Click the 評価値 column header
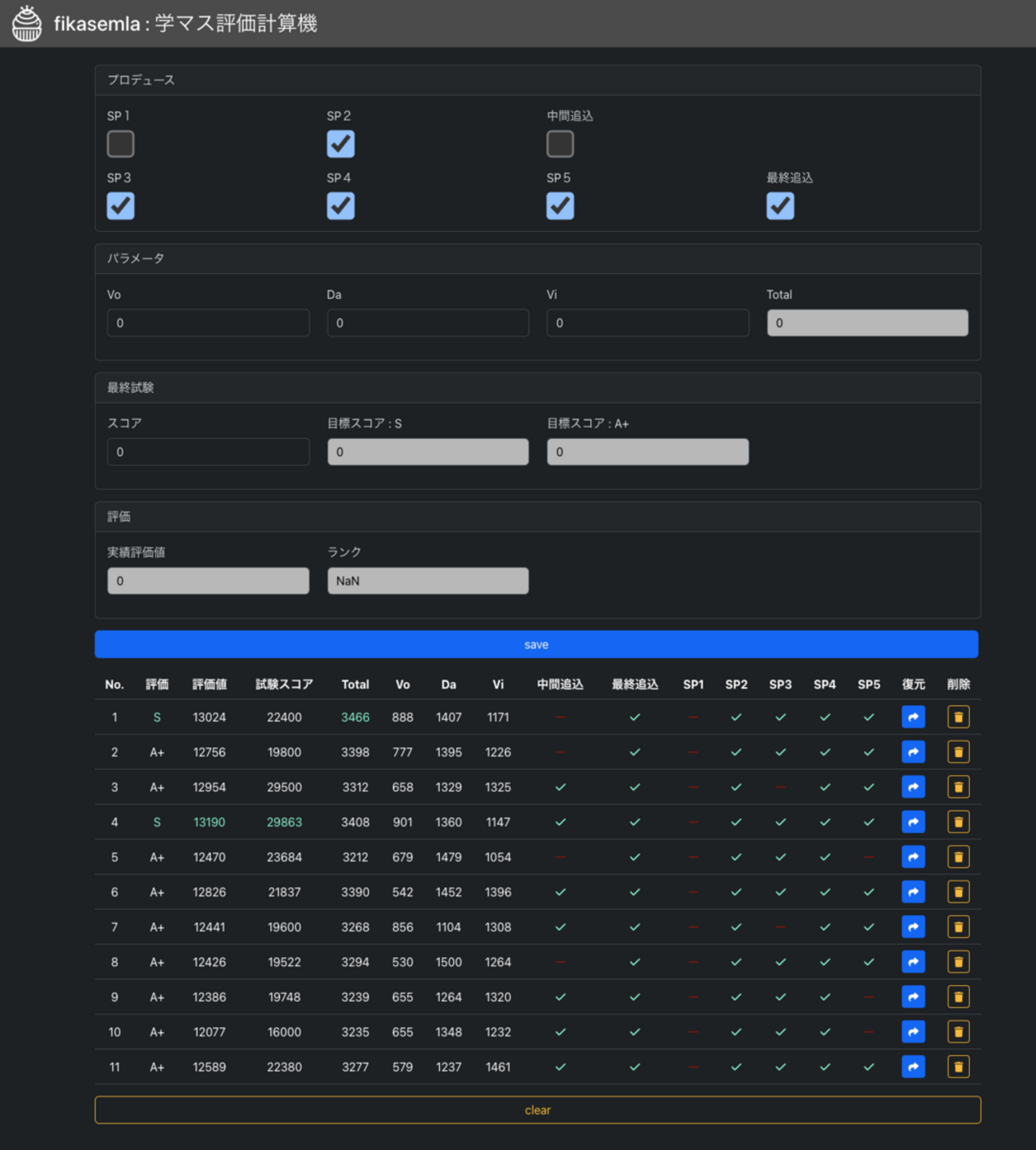1036x1150 pixels. [210, 685]
